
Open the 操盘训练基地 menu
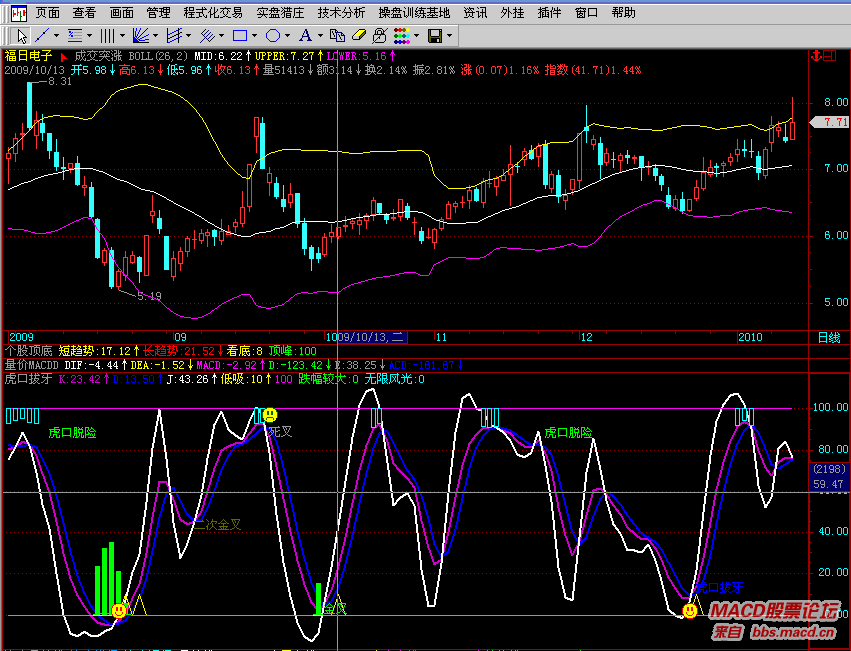pyautogui.click(x=415, y=12)
